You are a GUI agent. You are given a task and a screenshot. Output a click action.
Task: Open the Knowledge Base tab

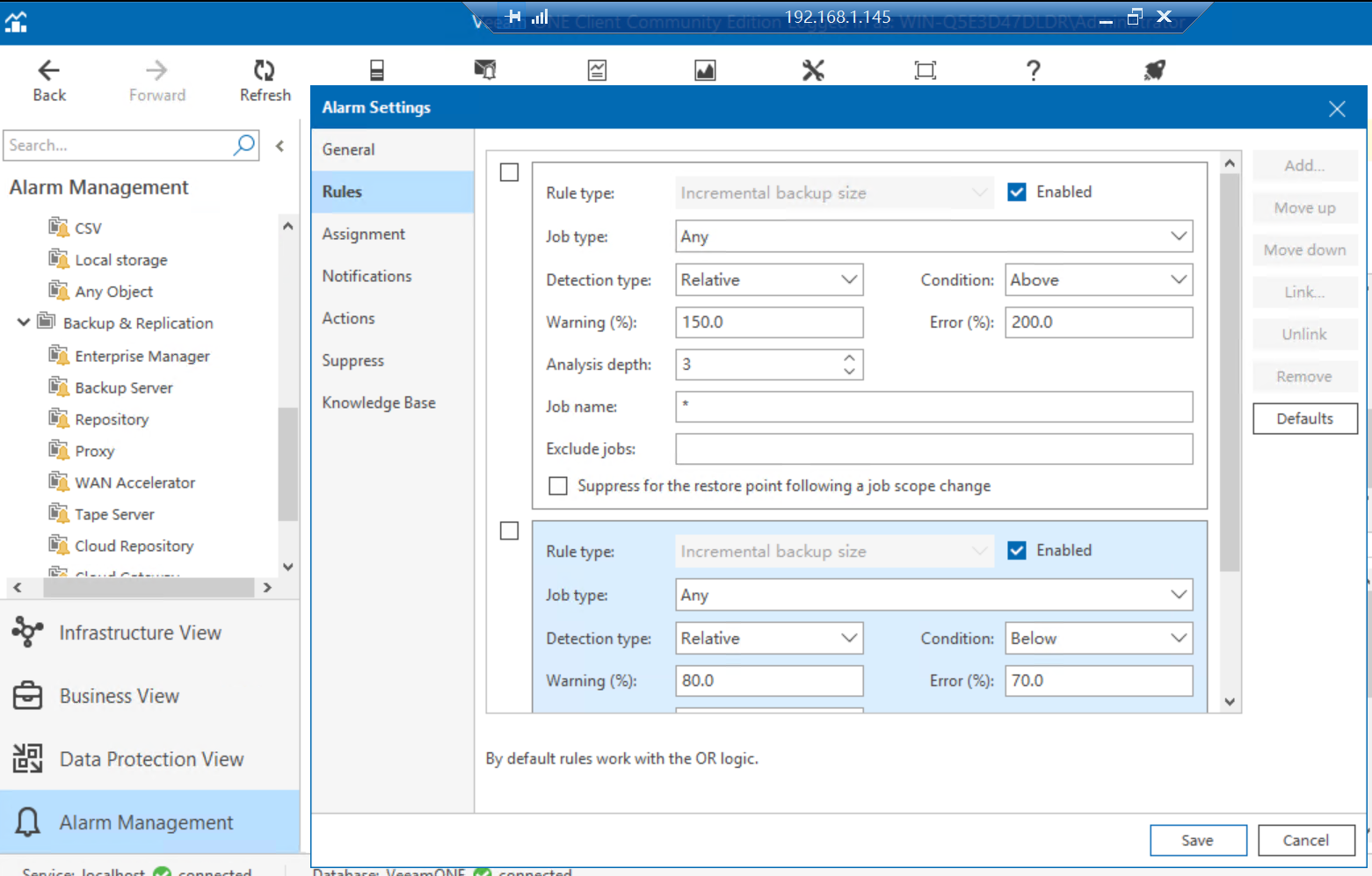point(393,402)
